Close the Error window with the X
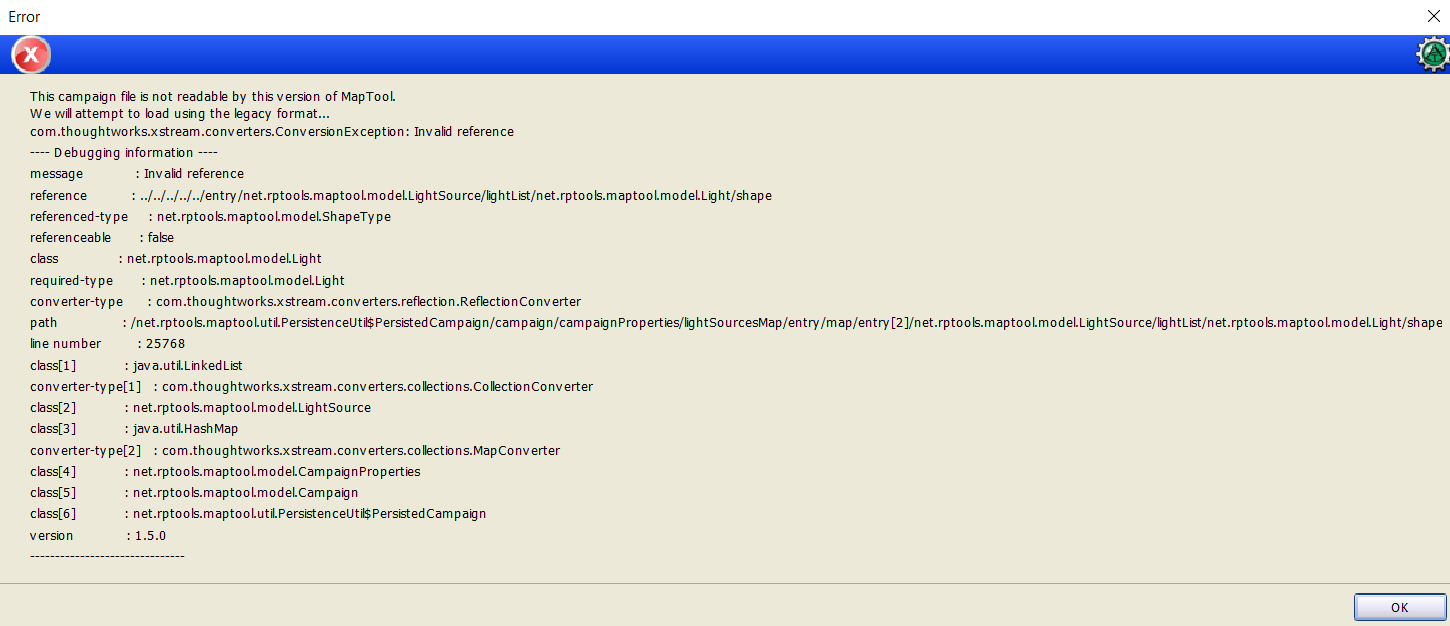This screenshot has height=626, width=1450. click(x=1434, y=16)
